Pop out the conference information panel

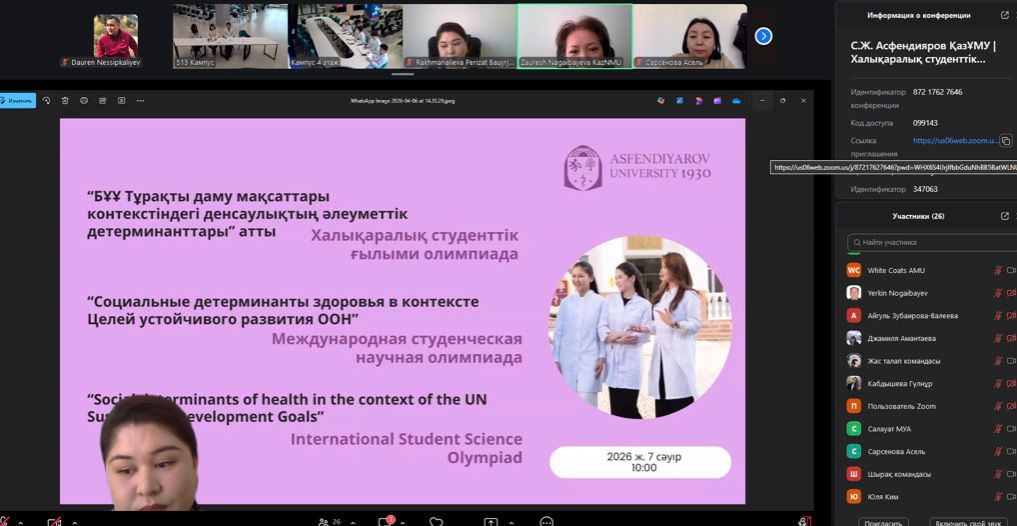[x=1005, y=15]
